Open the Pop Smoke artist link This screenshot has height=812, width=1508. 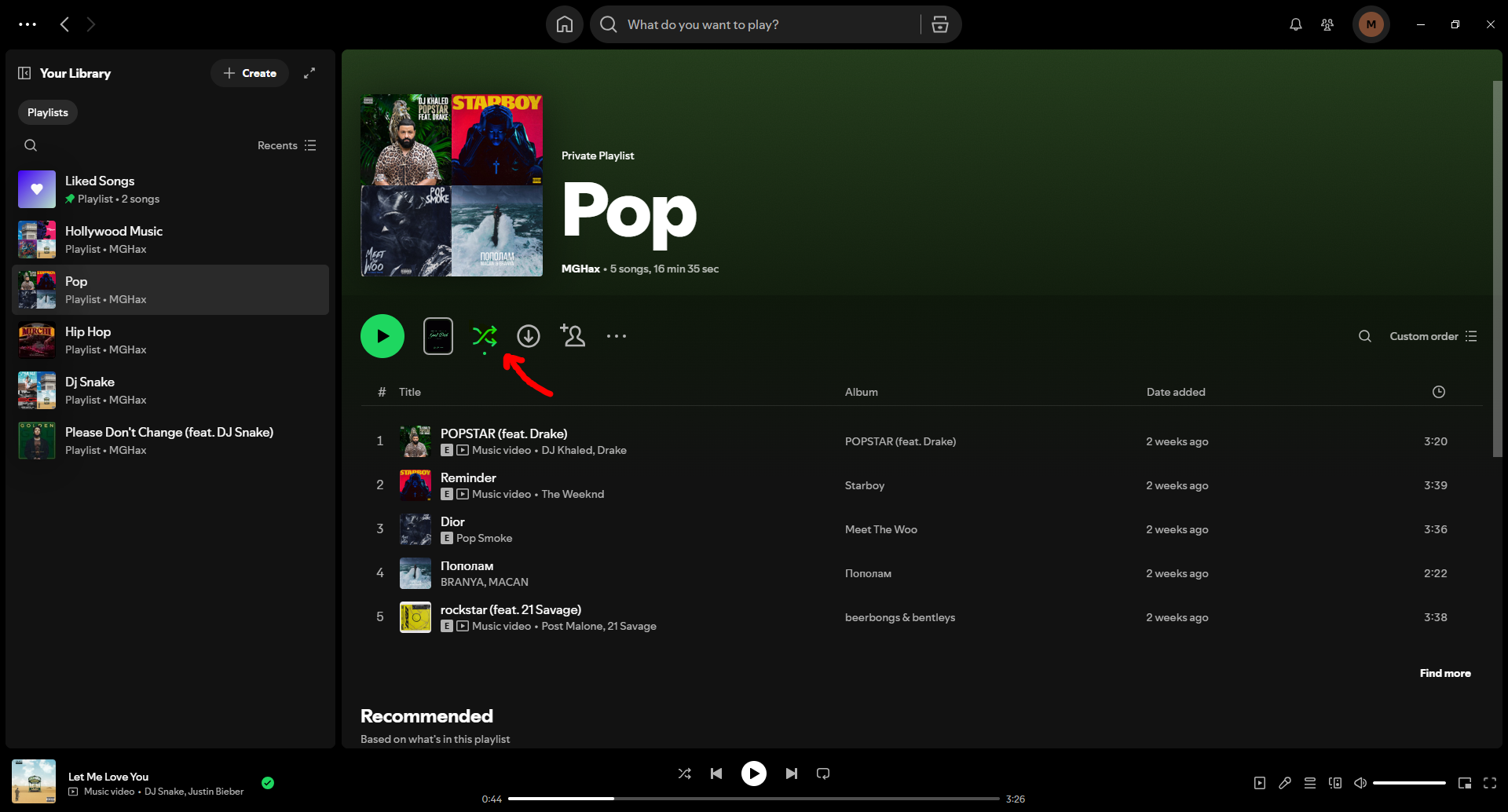(x=484, y=538)
